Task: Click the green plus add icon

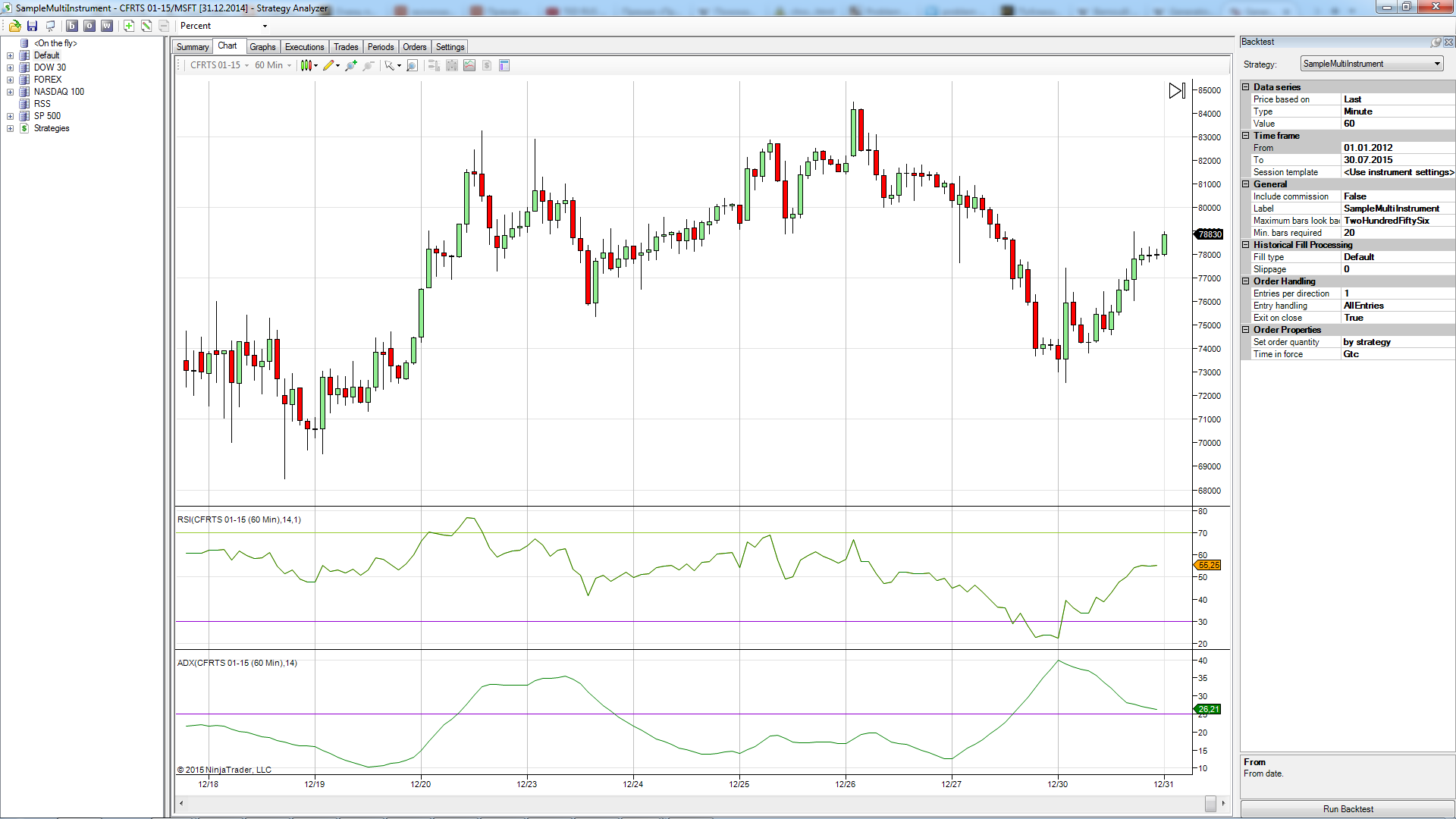Action: click(x=129, y=26)
